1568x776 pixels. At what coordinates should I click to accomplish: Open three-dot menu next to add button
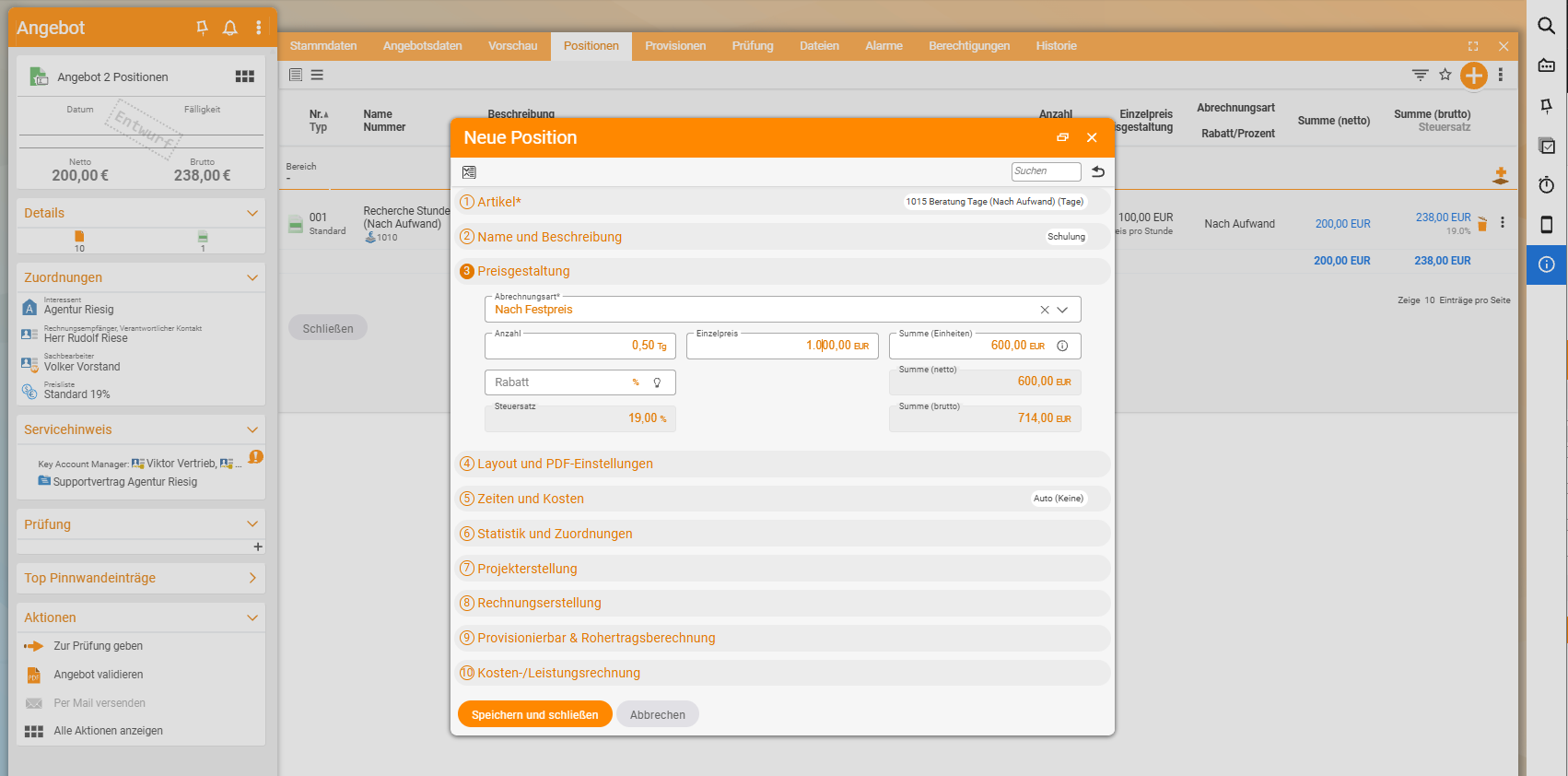[1501, 75]
